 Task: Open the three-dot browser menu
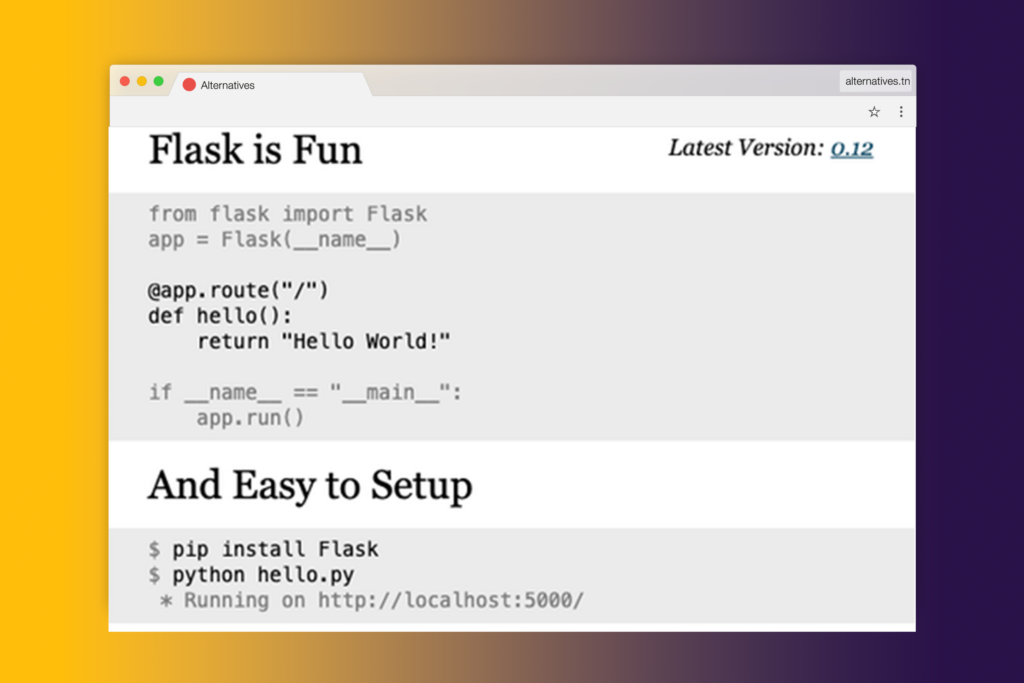tap(901, 112)
